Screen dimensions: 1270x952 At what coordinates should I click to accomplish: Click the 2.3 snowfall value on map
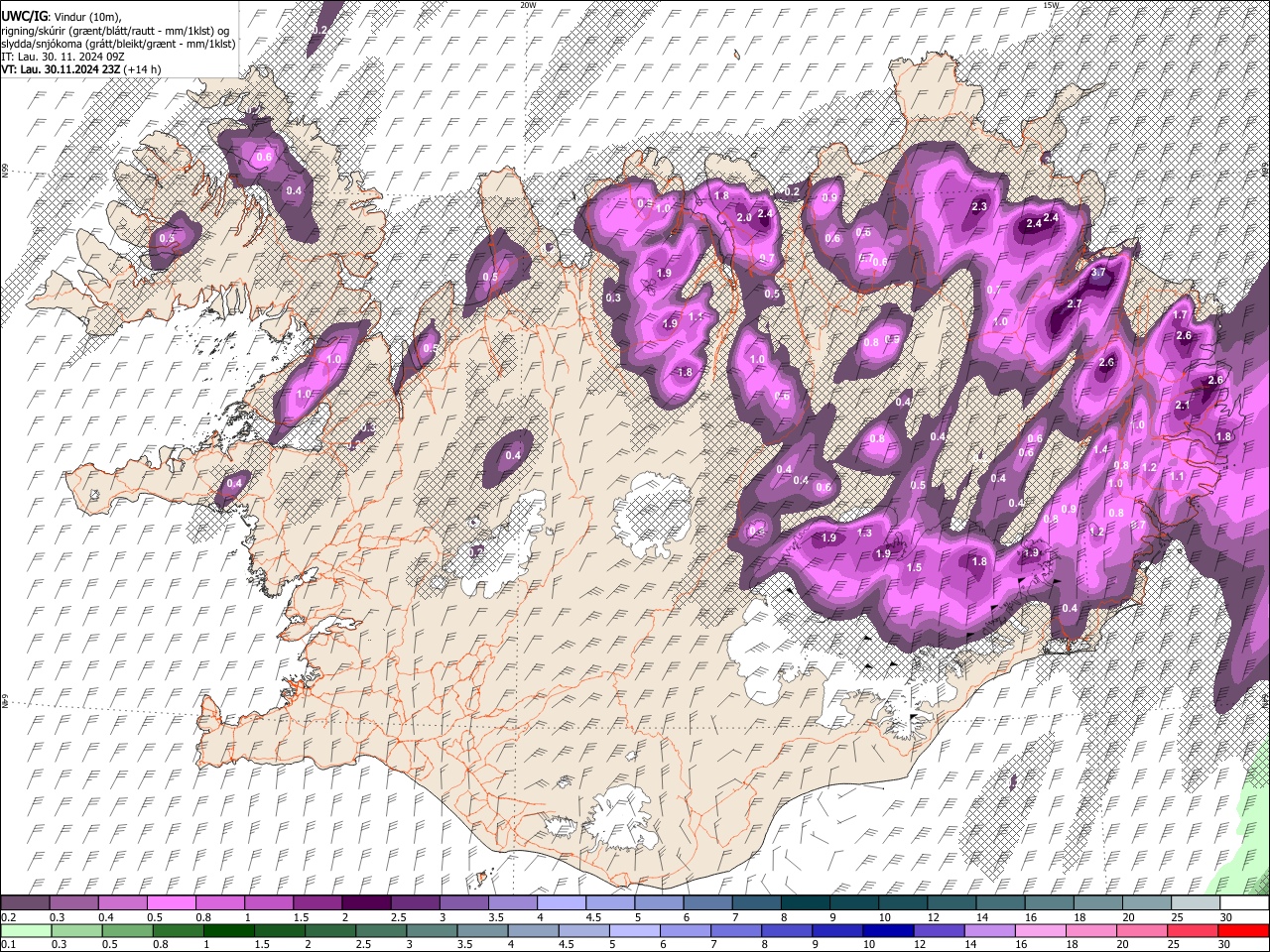tap(979, 206)
